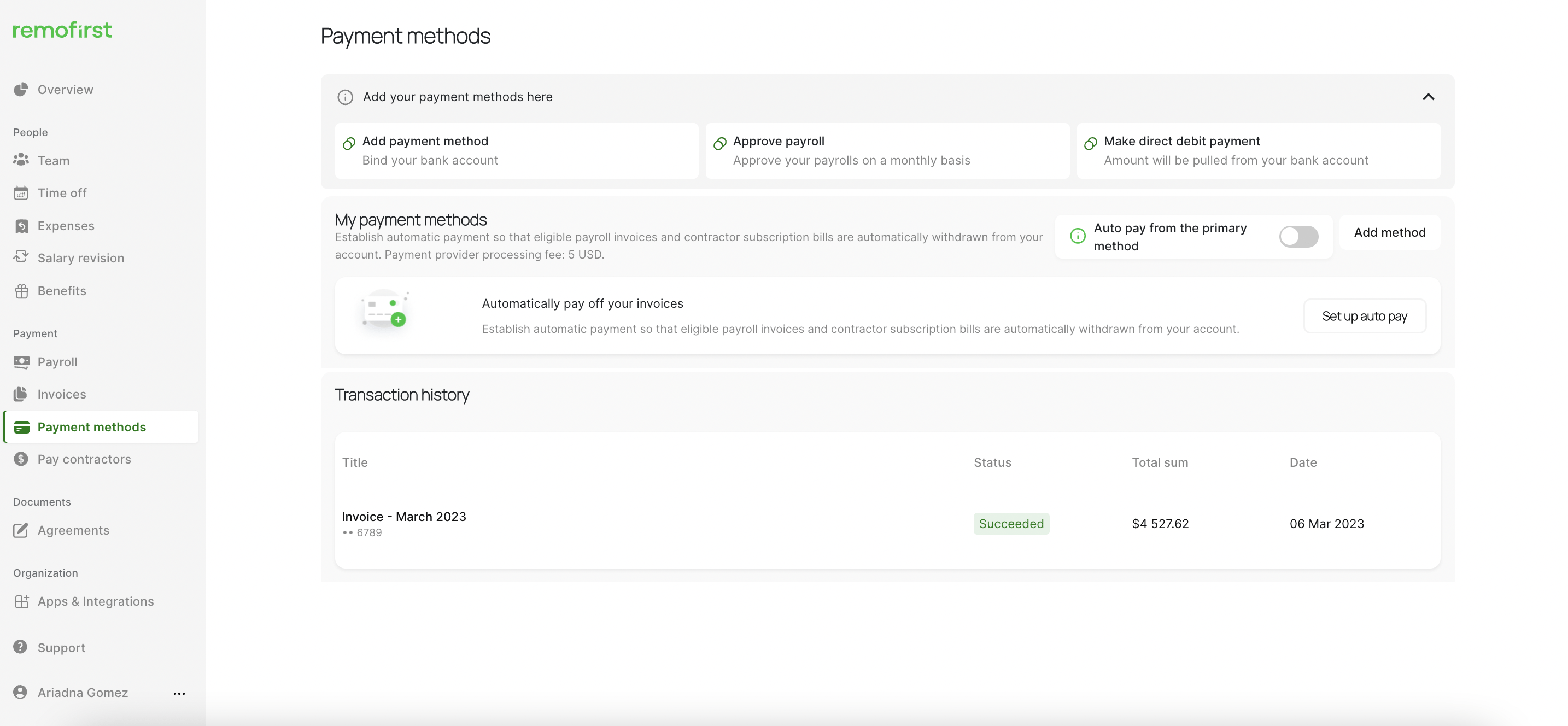Click the Pay contractors dollar icon
The height and width of the screenshot is (726, 1568).
pos(21,459)
